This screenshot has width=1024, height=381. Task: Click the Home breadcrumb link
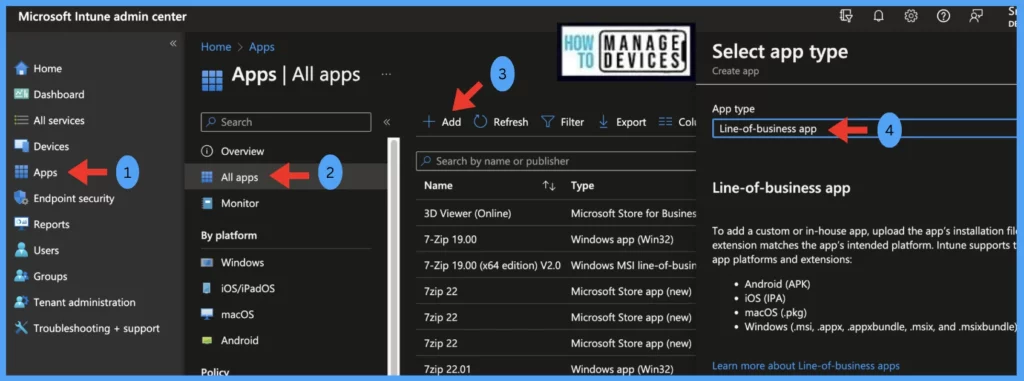(216, 47)
